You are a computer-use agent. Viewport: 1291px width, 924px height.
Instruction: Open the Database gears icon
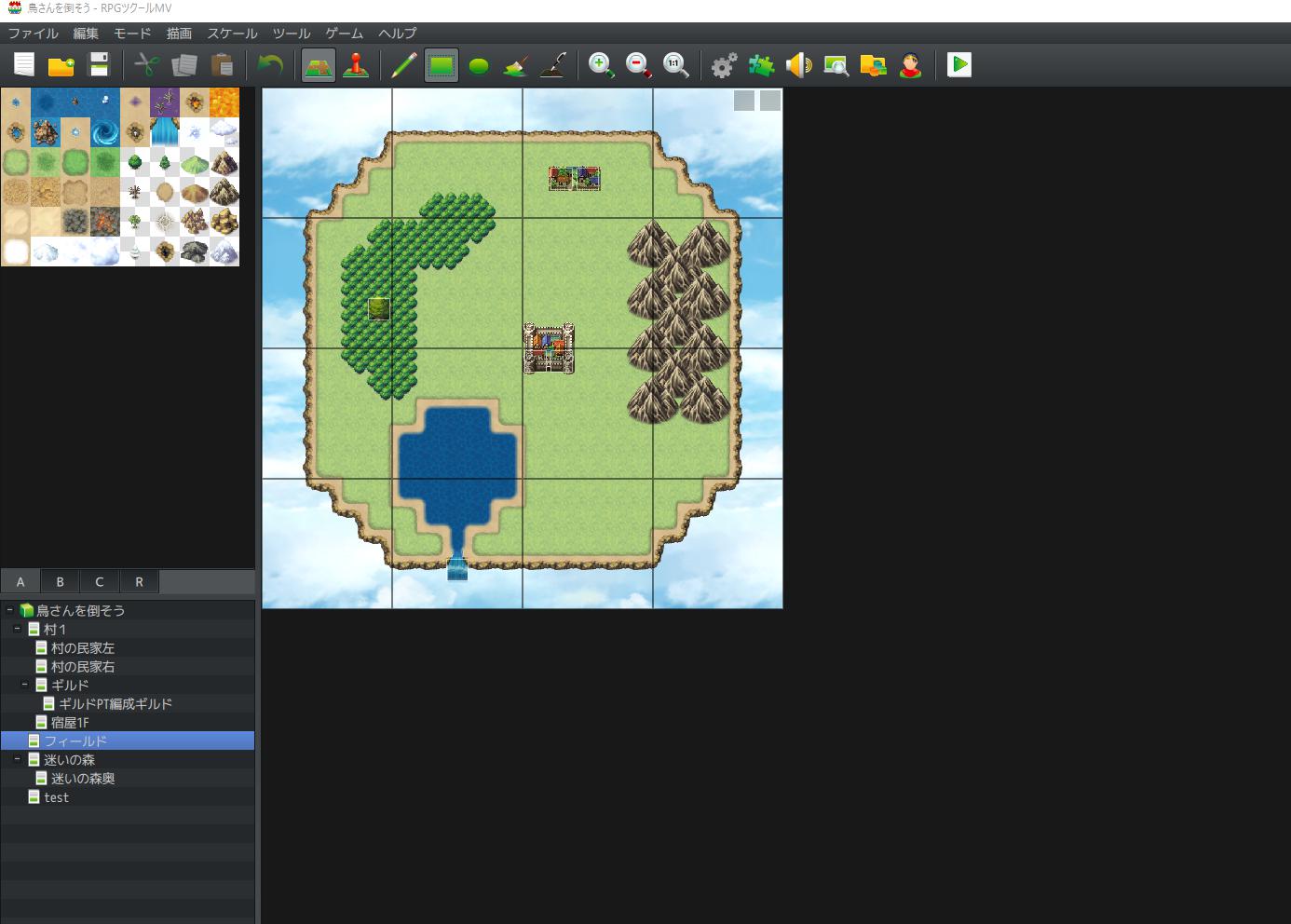[725, 65]
